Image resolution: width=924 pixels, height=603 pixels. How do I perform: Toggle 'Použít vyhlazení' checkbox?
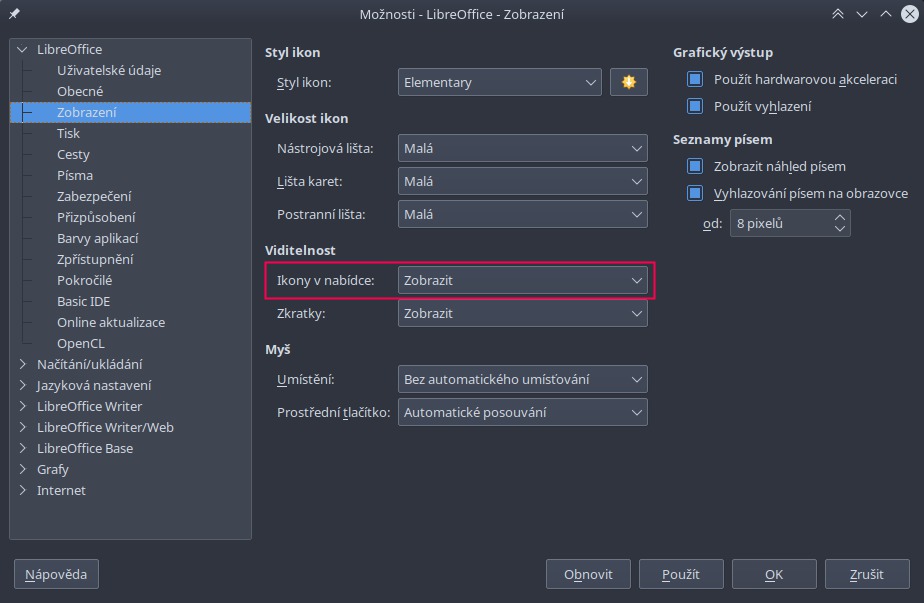click(695, 106)
